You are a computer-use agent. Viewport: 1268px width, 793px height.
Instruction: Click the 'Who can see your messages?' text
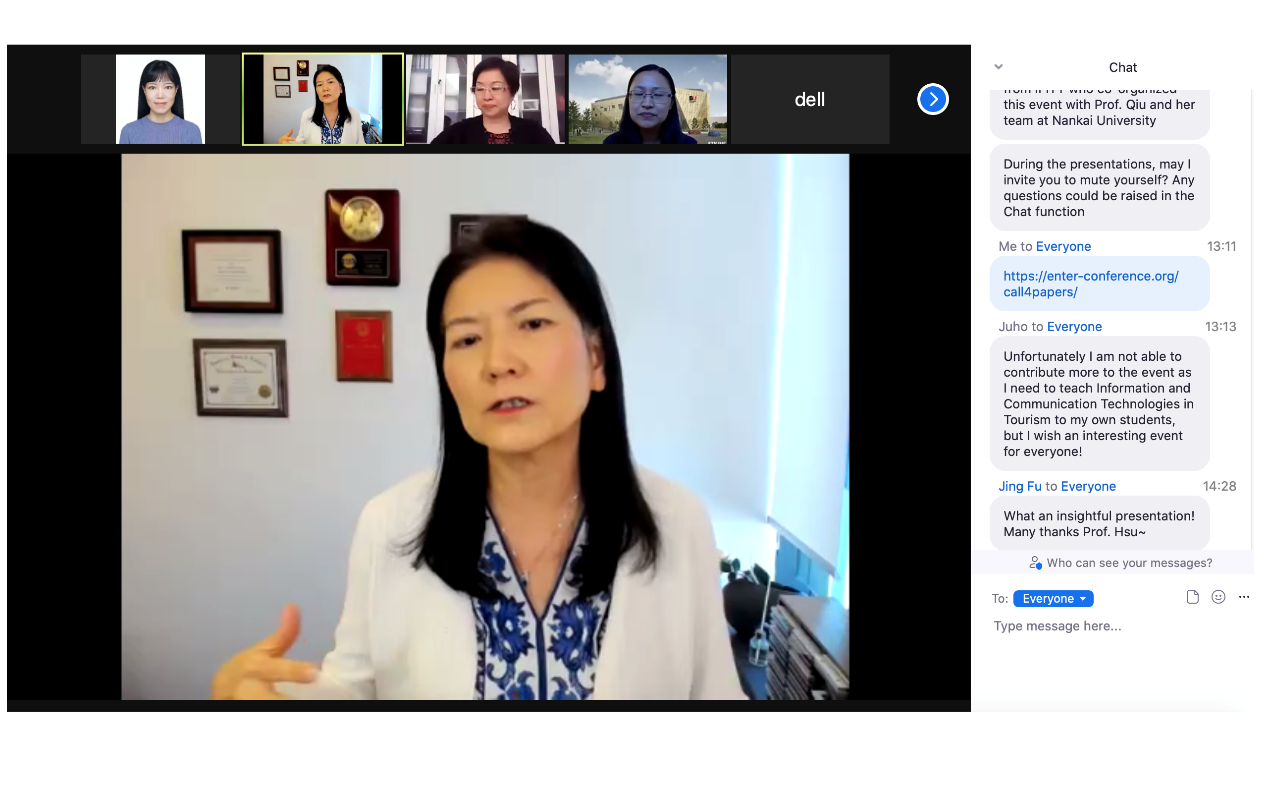1129,563
